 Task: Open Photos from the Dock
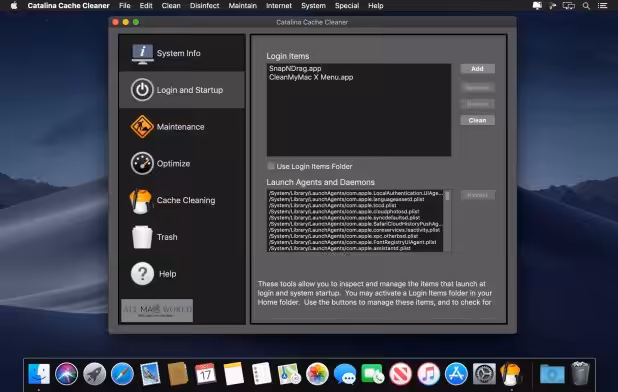317,373
